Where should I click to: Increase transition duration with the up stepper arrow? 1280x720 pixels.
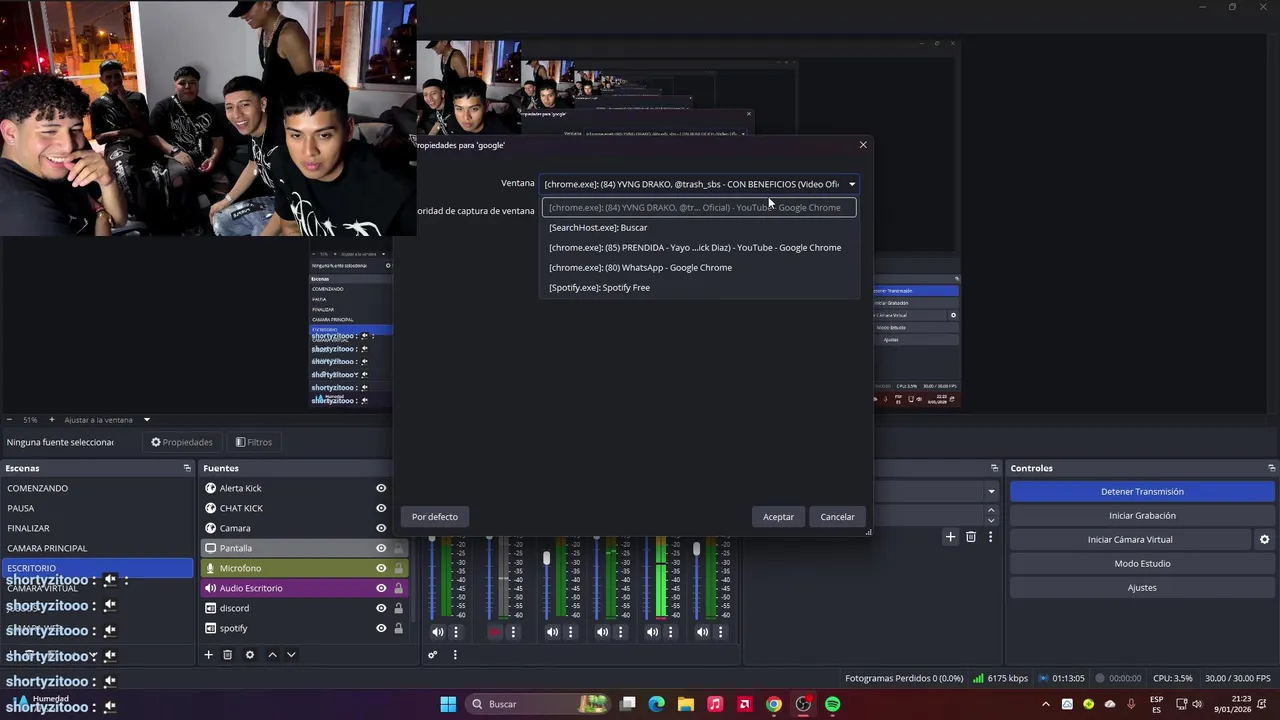click(991, 511)
